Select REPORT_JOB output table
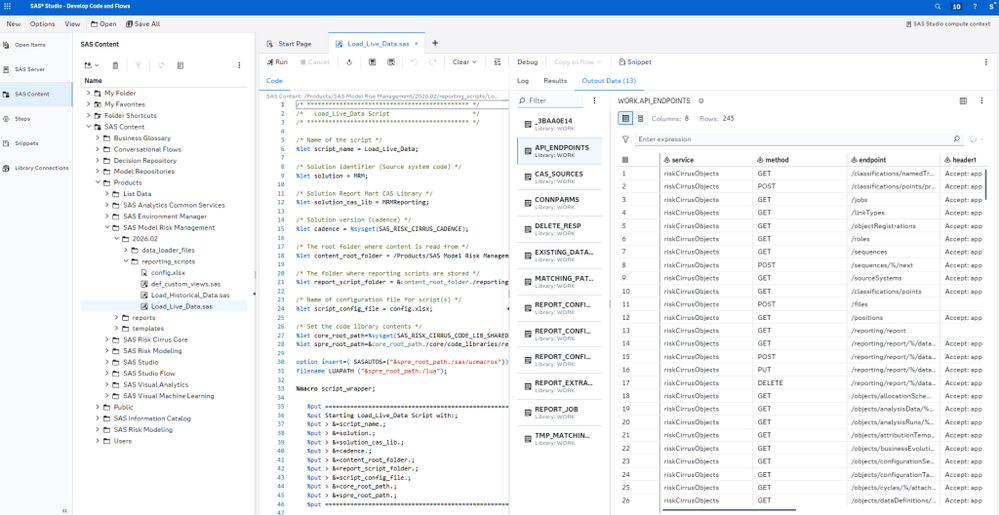Viewport: 999px width, 515px height. 559,412
